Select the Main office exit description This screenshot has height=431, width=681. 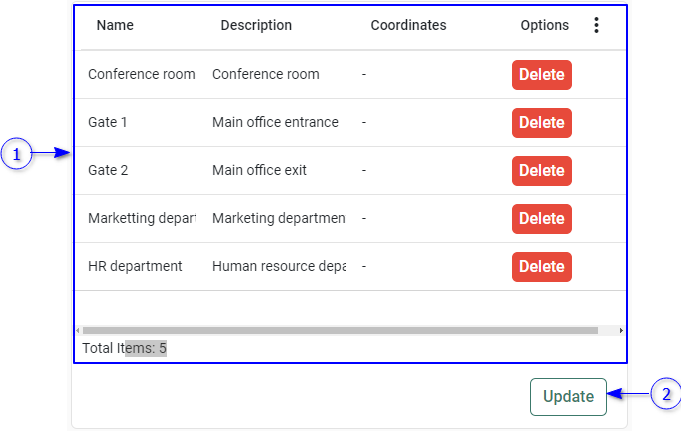coord(259,171)
